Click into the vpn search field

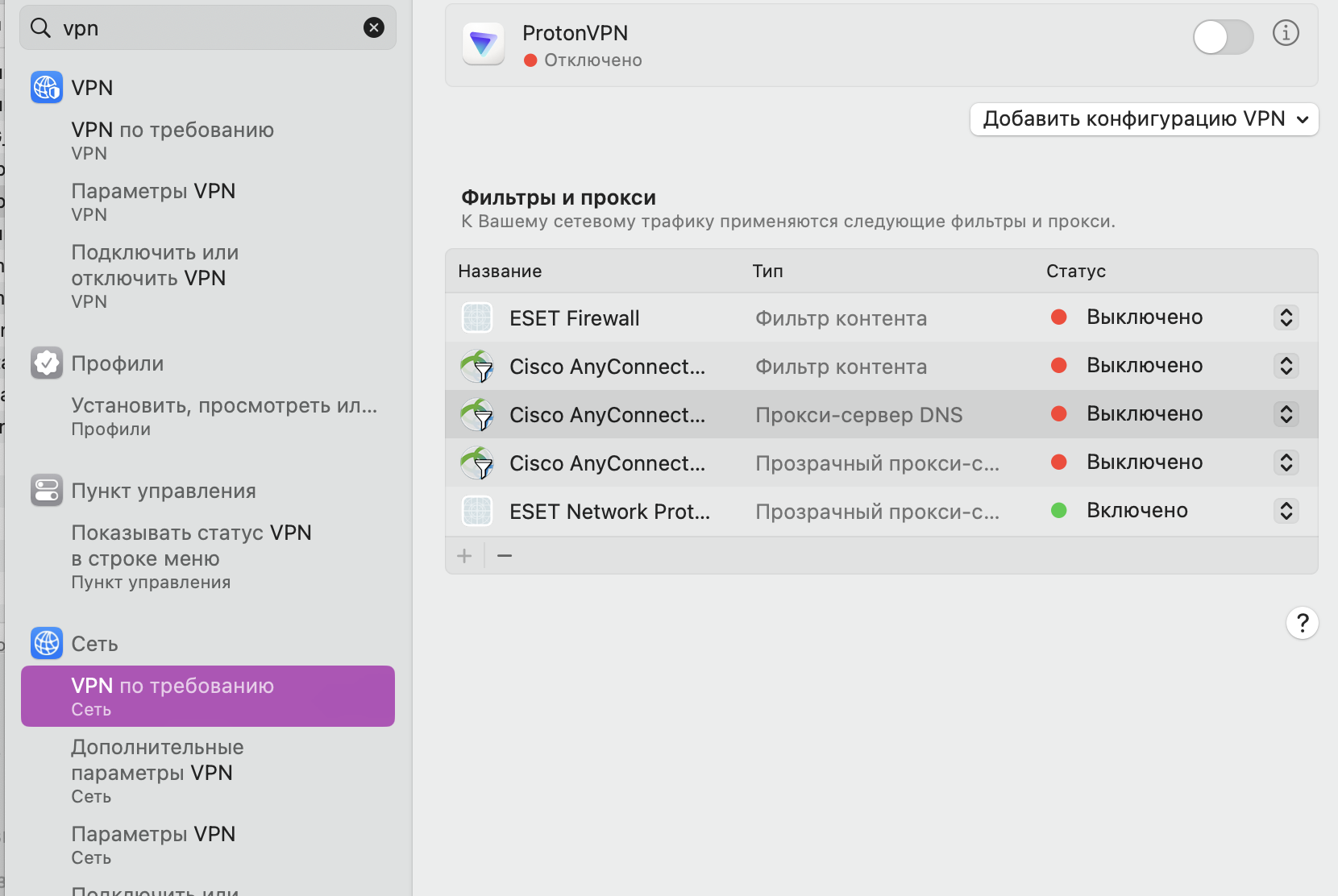coord(202,28)
